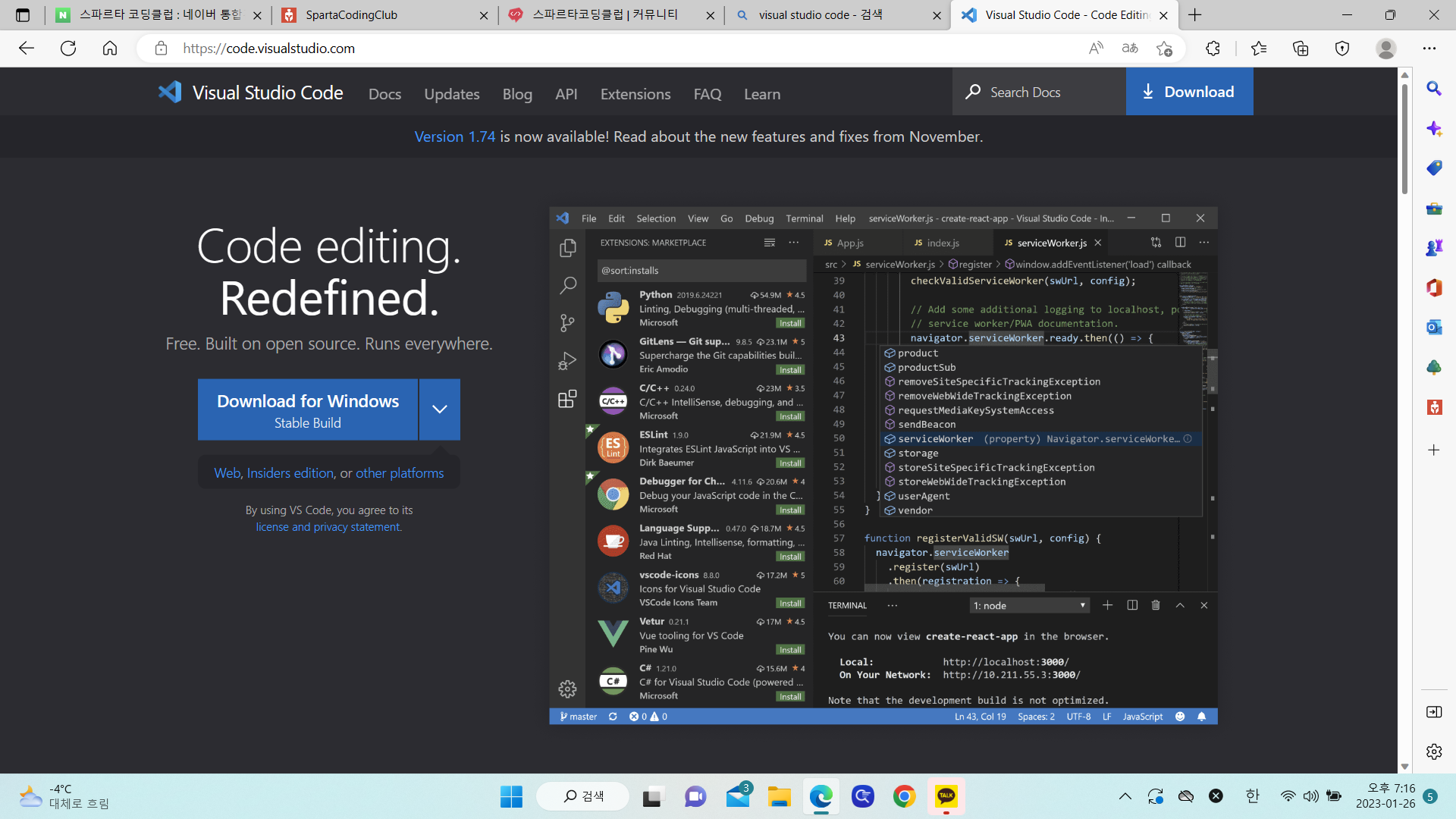This screenshot has height=819, width=1456.
Task: Click the address bar showing code.visualstudio.com
Action: pyautogui.click(x=622, y=49)
